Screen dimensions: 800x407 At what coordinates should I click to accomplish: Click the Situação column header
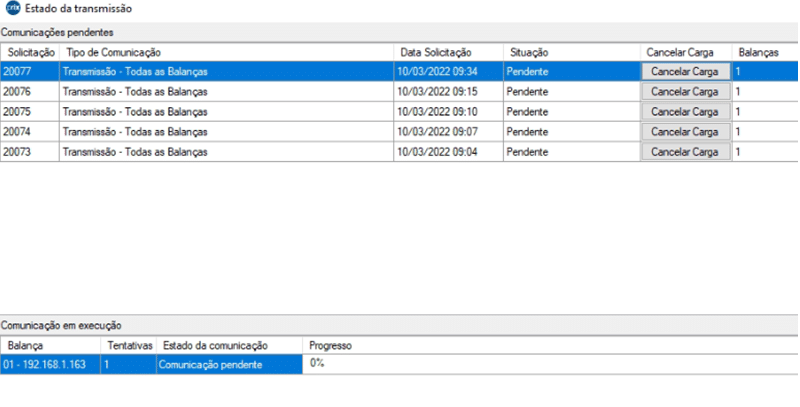coord(530,51)
